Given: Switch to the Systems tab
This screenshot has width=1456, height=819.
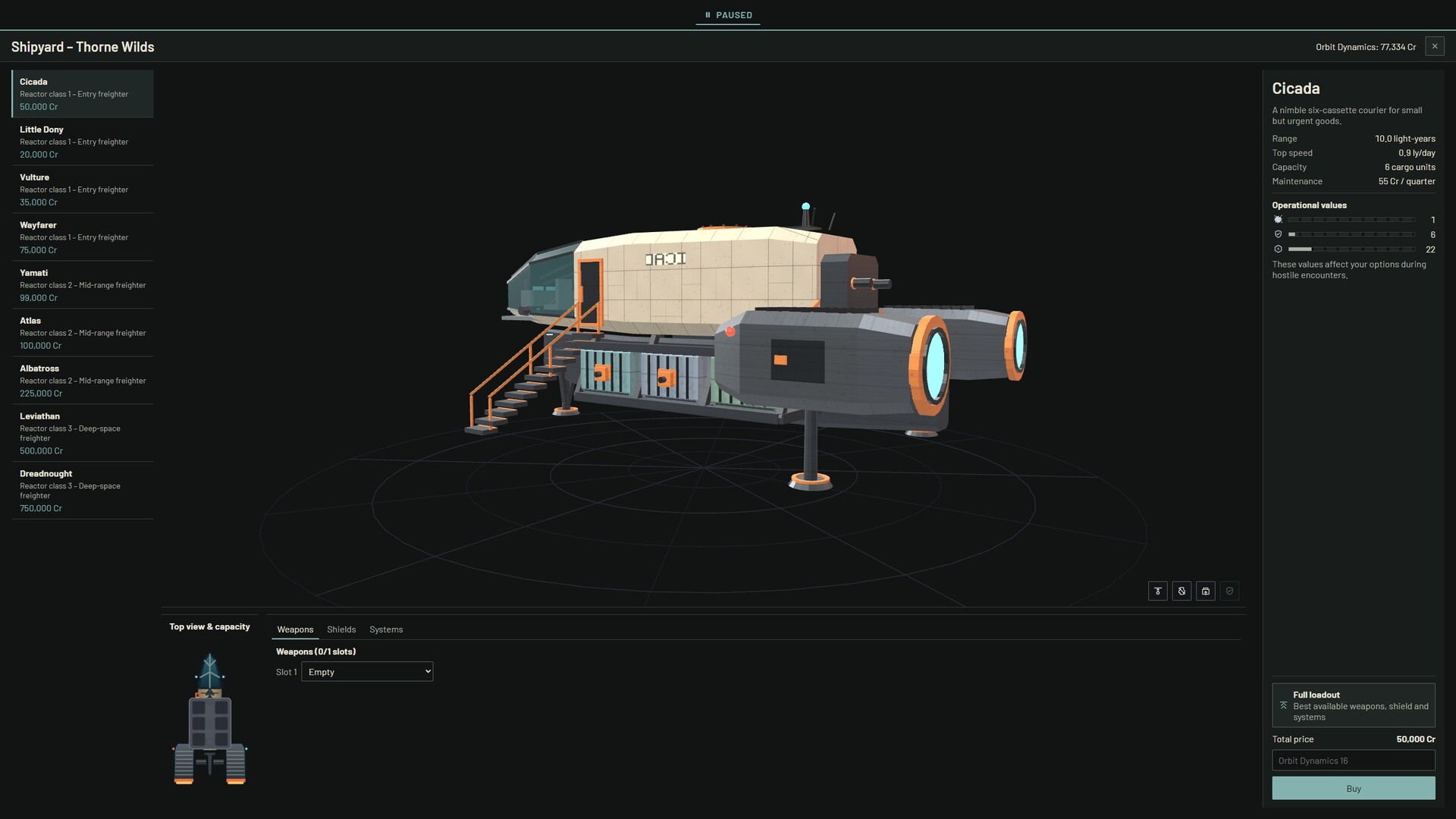Looking at the screenshot, I should (x=386, y=629).
